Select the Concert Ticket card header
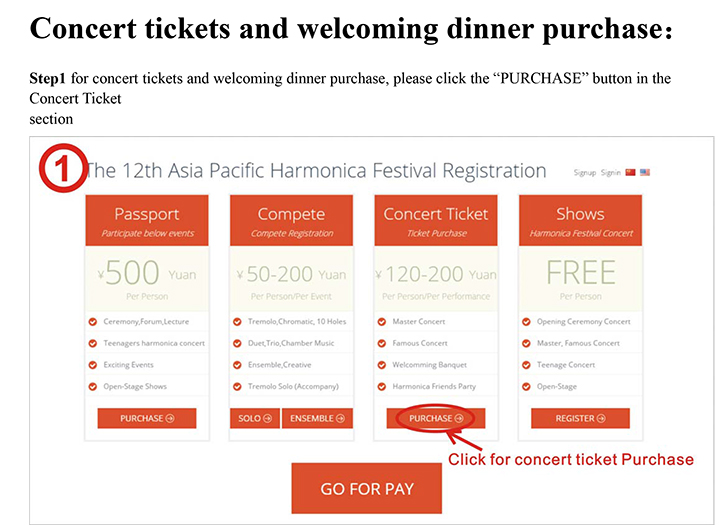This screenshot has height=525, width=723. [x=436, y=220]
